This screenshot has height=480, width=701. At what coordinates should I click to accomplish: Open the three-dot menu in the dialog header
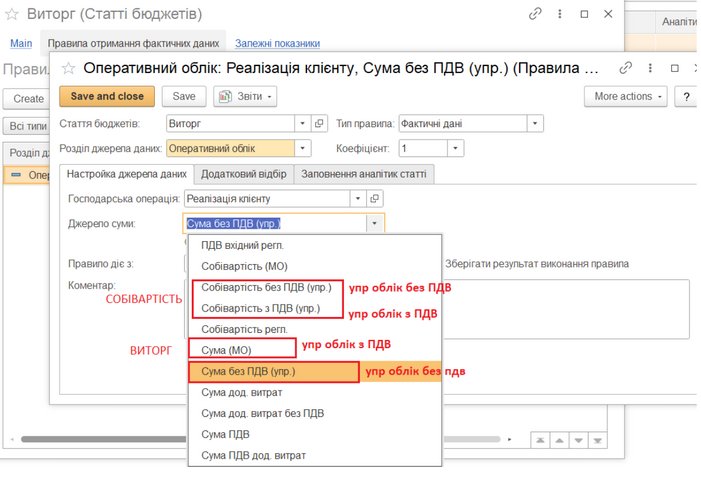[651, 67]
